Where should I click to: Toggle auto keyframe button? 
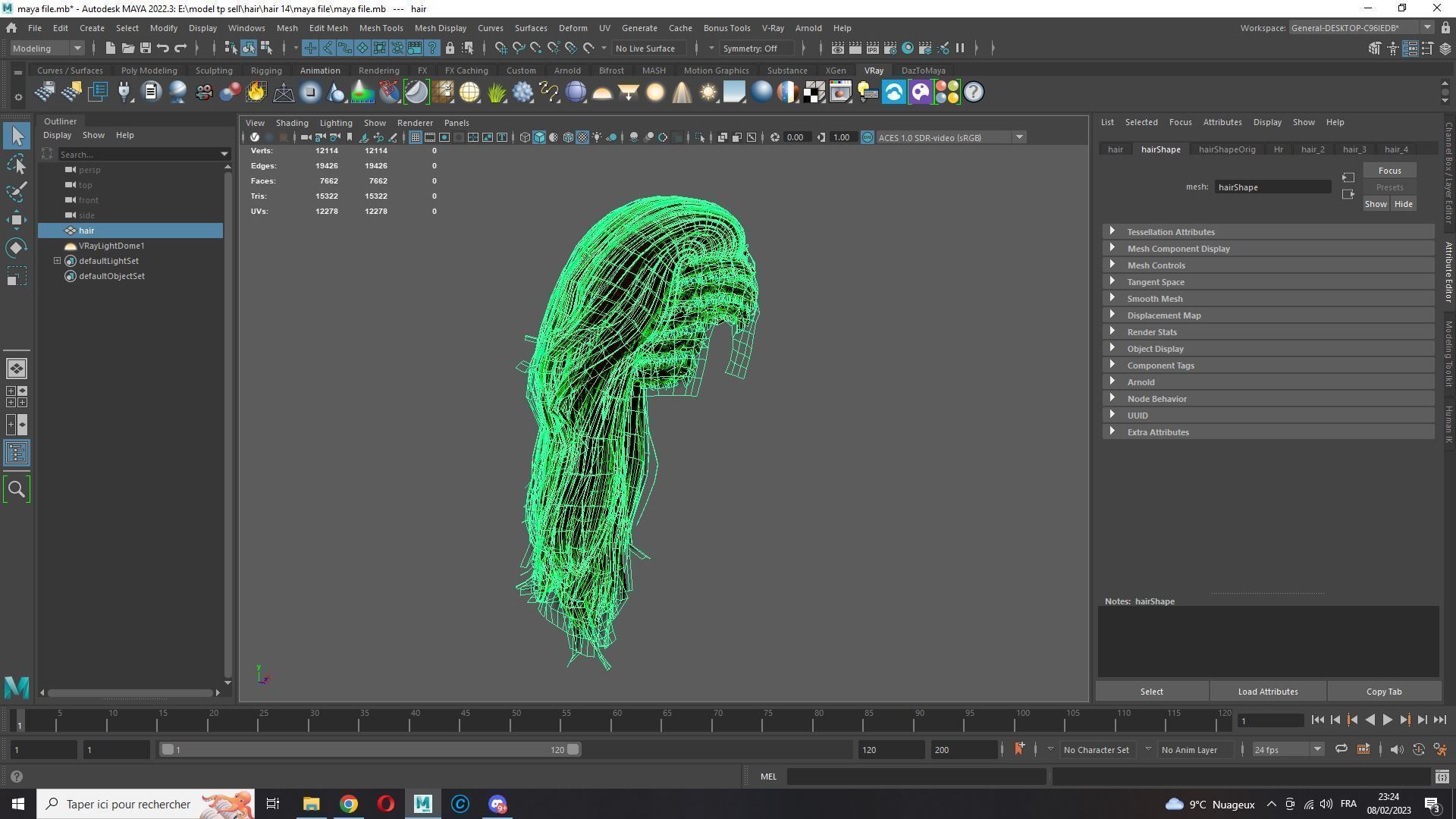[x=1418, y=750]
